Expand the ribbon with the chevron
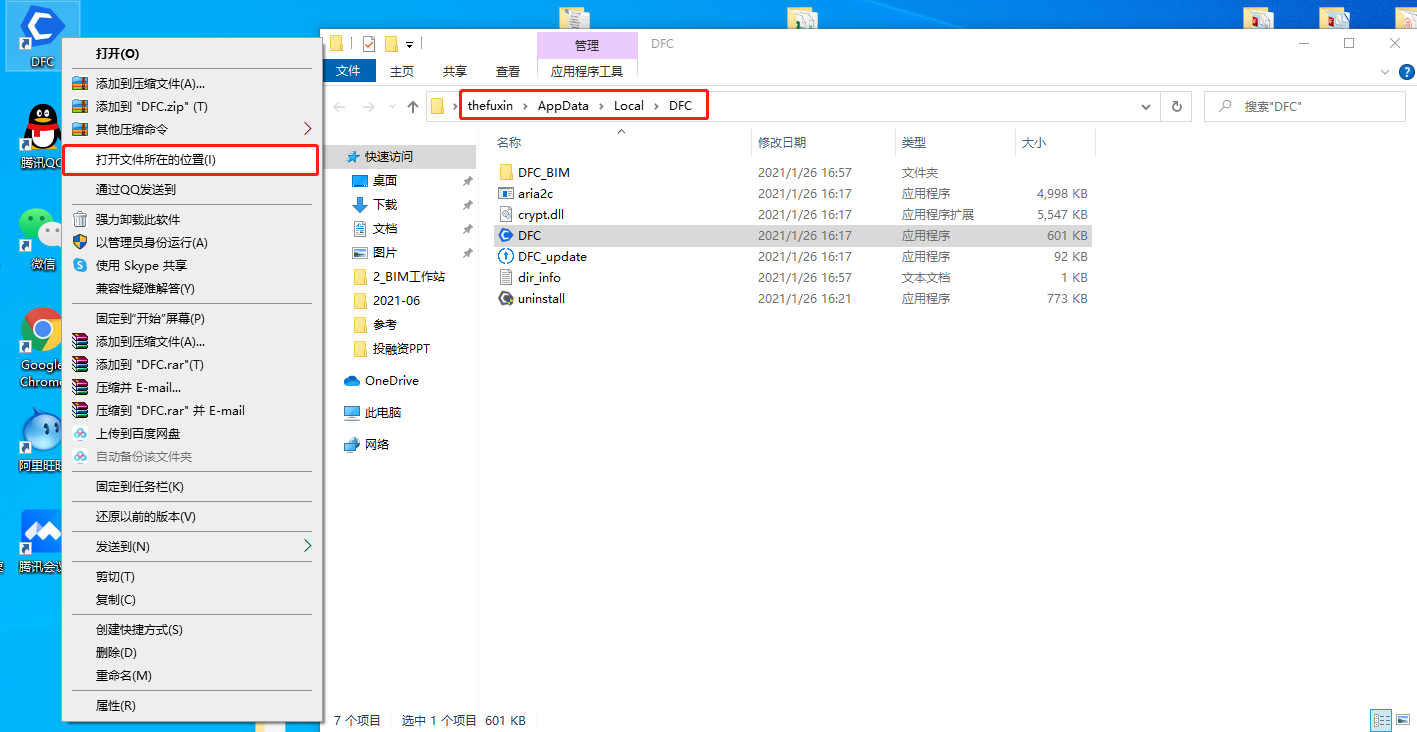The width and height of the screenshot is (1417, 732). (x=1384, y=72)
